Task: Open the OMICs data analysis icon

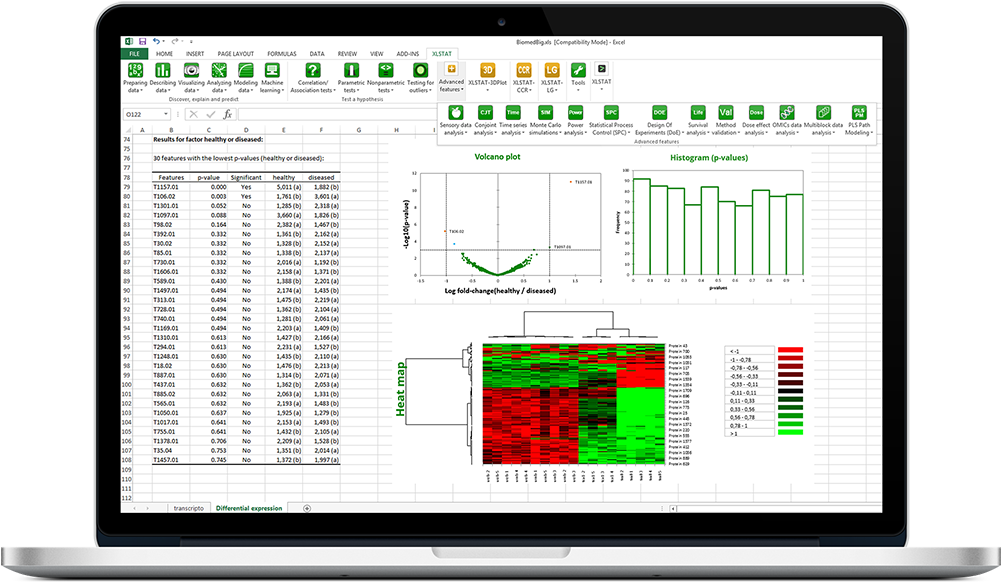Action: [x=787, y=113]
